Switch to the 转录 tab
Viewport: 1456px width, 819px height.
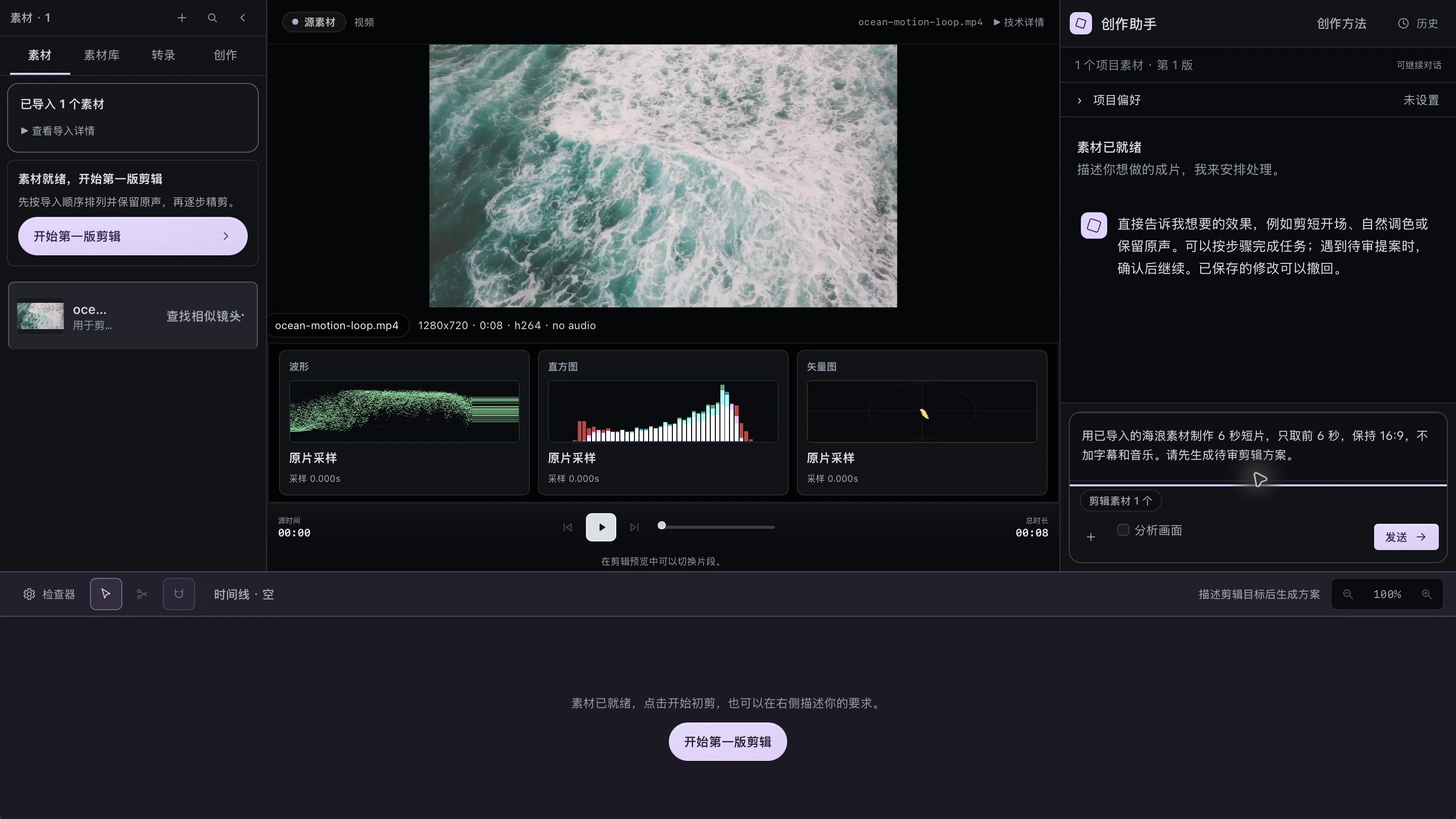tap(163, 56)
